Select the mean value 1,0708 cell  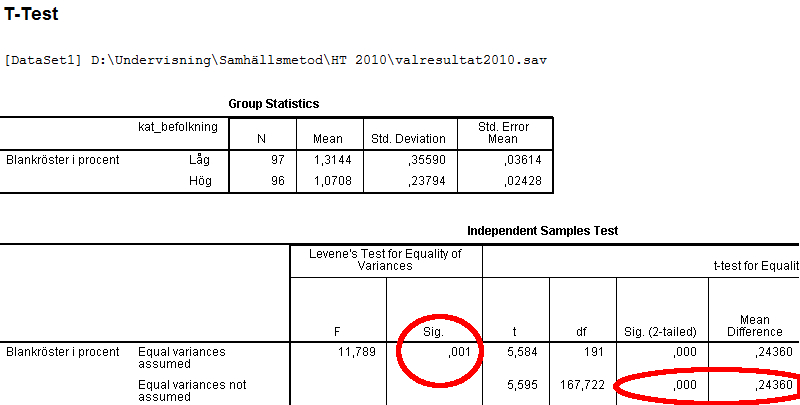coord(322,181)
